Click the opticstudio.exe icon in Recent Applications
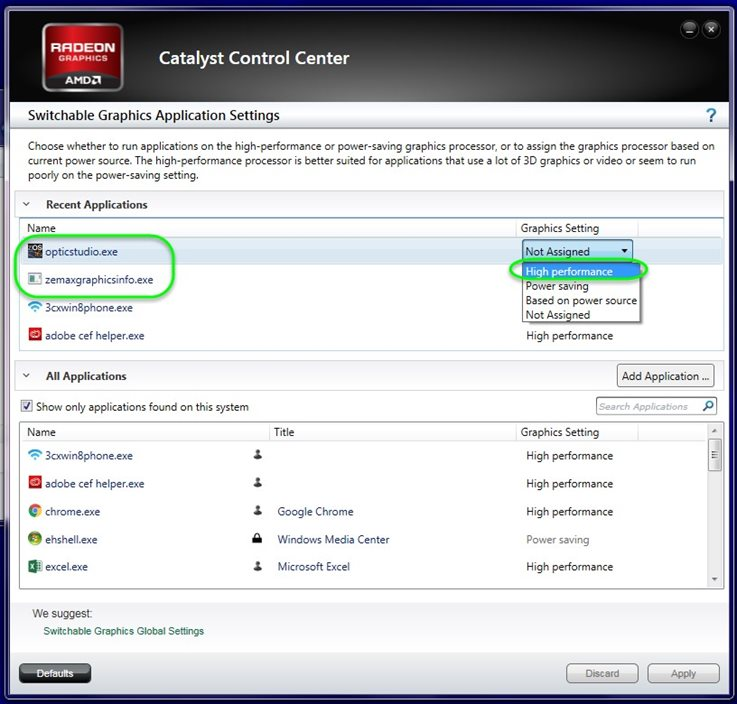The image size is (737, 704). click(35, 251)
